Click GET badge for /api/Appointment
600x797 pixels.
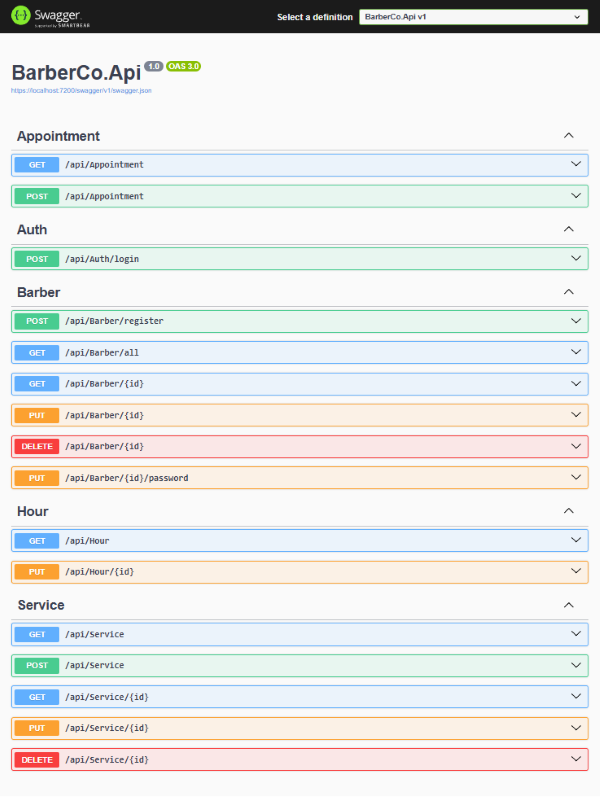[x=37, y=165]
